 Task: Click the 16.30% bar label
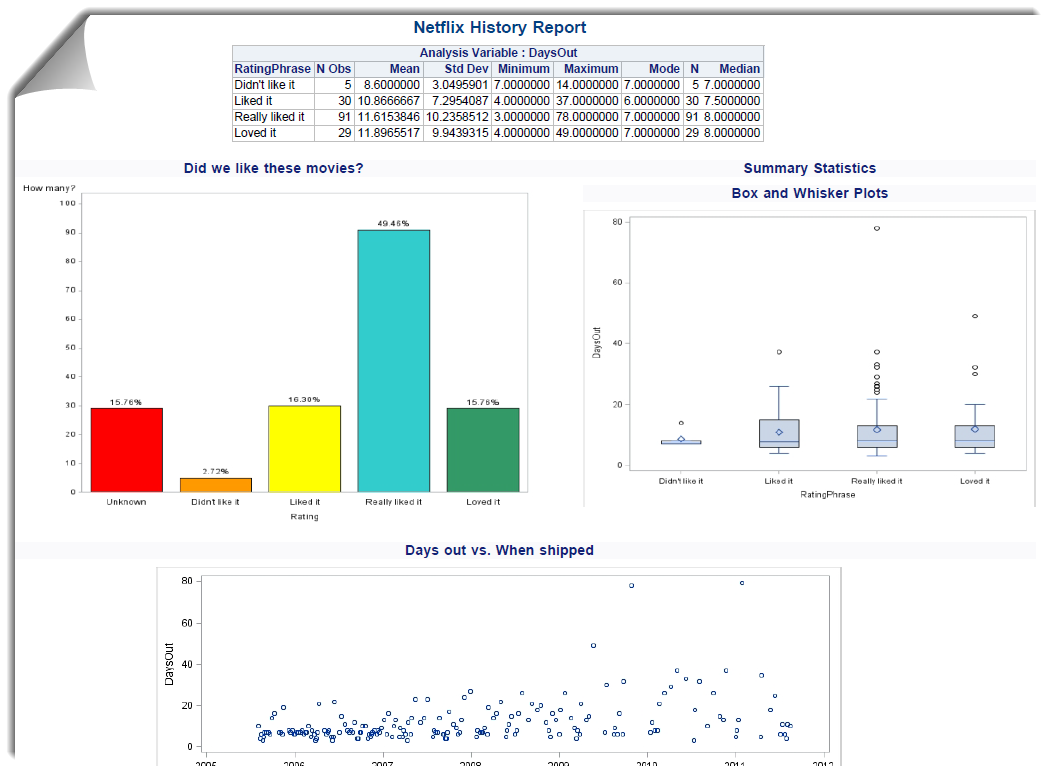click(304, 399)
